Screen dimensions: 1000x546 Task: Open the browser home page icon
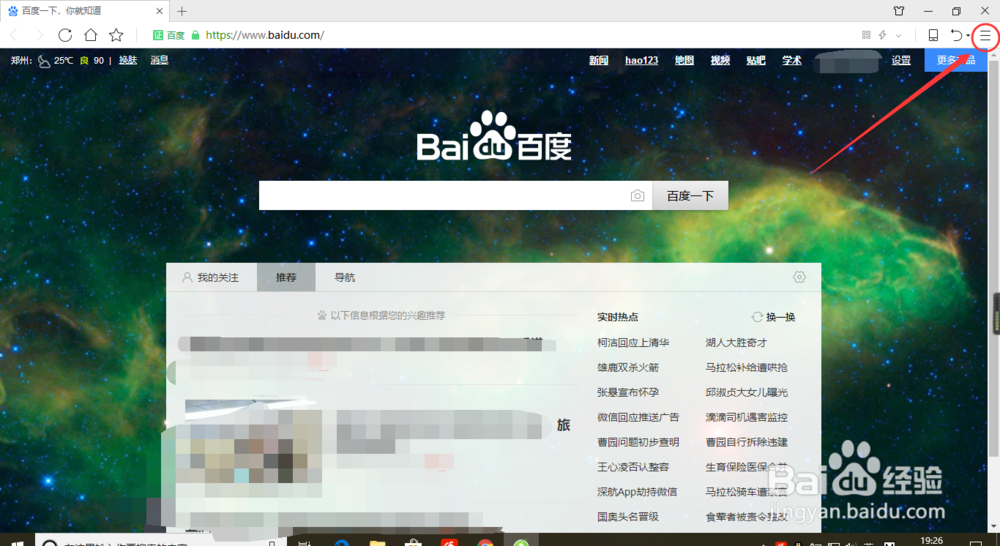click(x=91, y=35)
